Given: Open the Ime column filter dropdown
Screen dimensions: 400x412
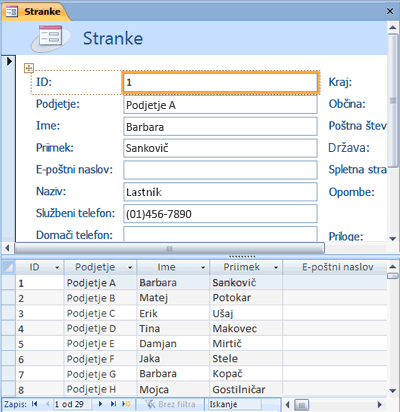Looking at the screenshot, I should 203,267.
